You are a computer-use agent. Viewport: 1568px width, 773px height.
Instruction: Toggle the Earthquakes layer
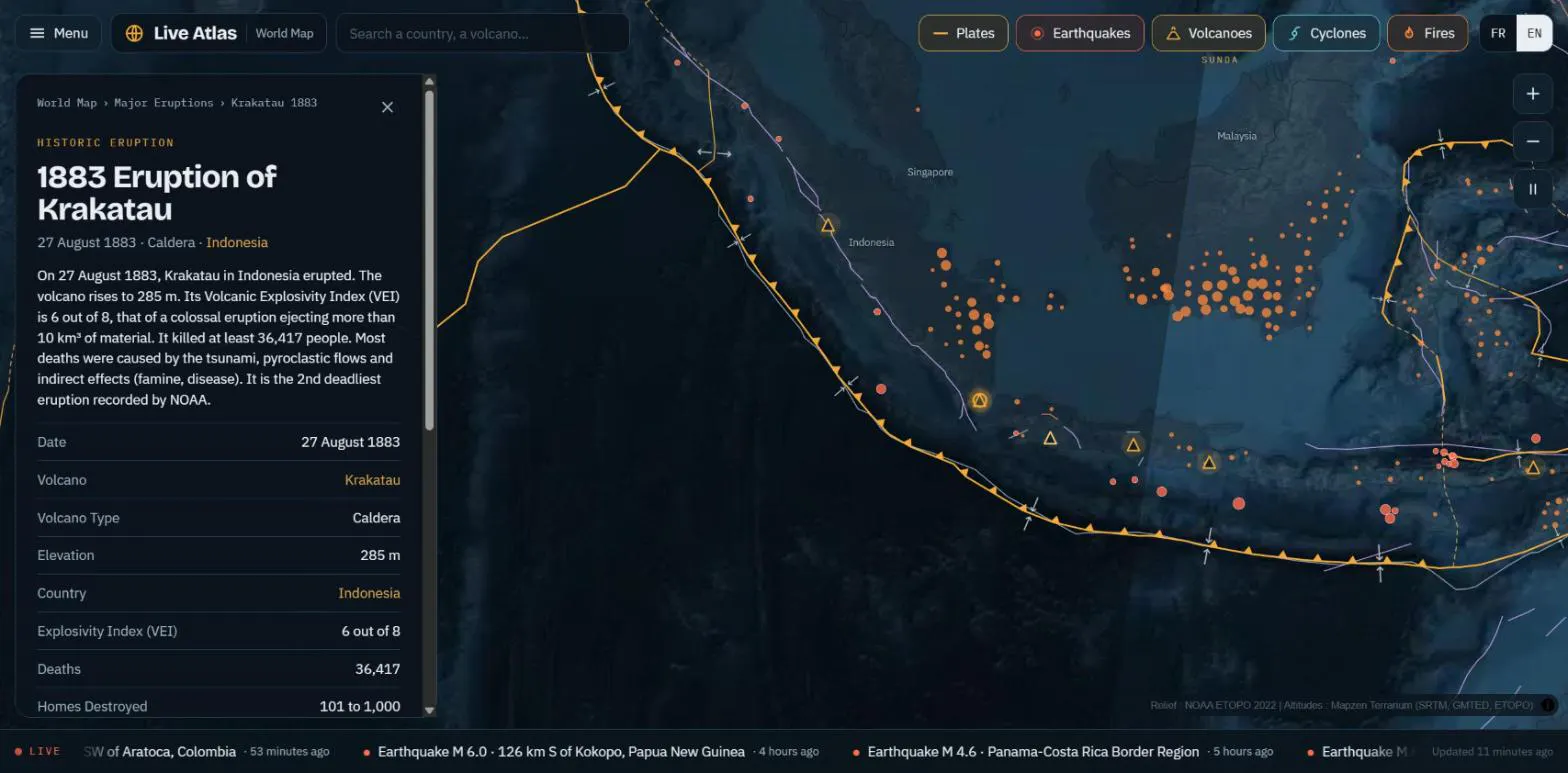(1080, 33)
